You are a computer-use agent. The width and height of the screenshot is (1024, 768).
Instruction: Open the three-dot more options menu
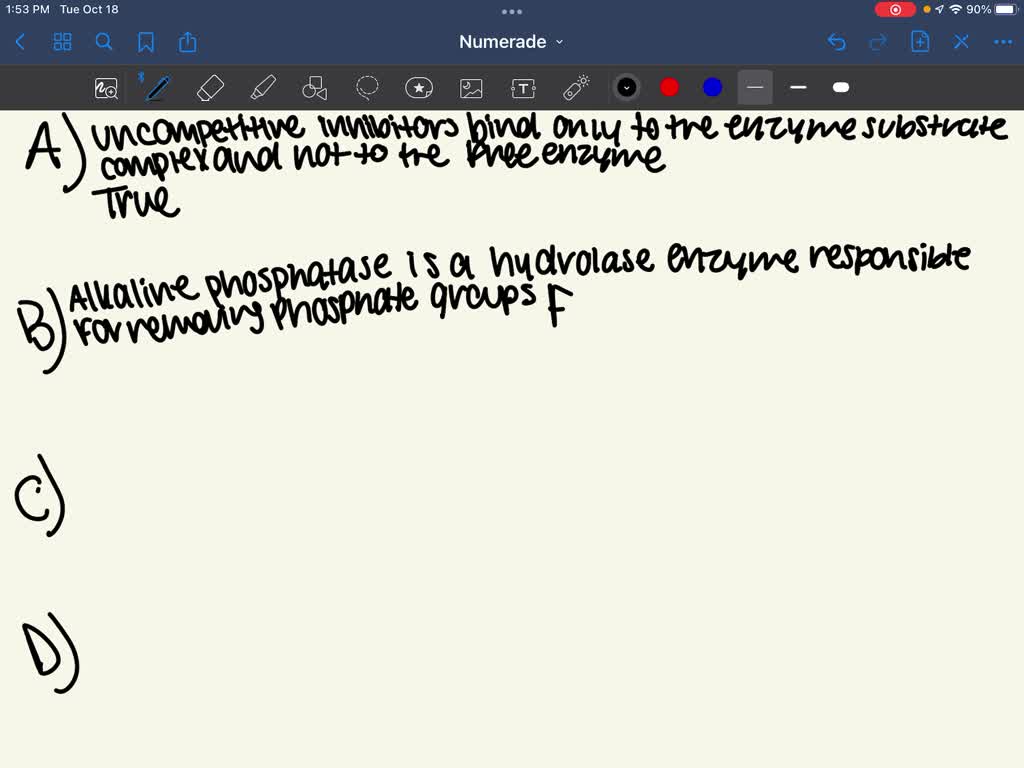pyautogui.click(x=1002, y=42)
